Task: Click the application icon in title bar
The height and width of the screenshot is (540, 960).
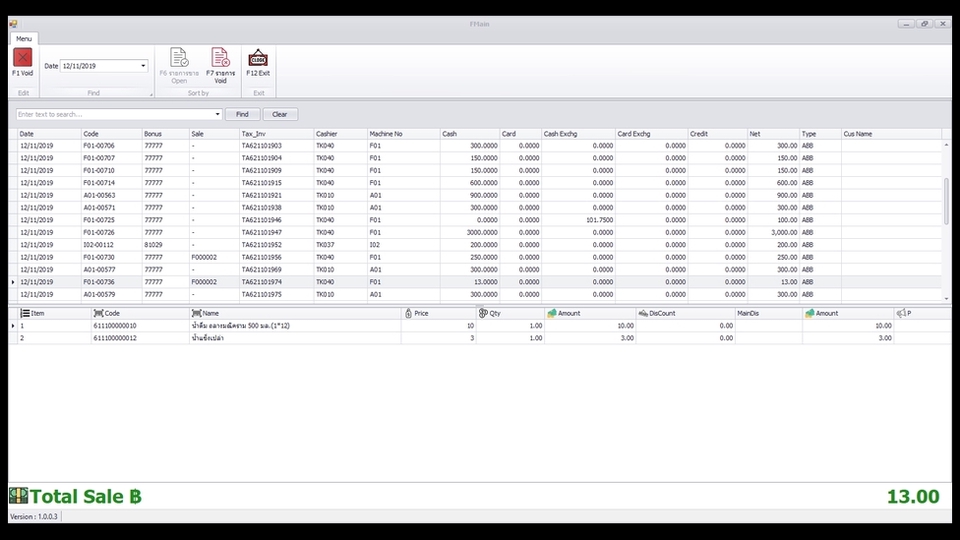Action: pos(13,24)
